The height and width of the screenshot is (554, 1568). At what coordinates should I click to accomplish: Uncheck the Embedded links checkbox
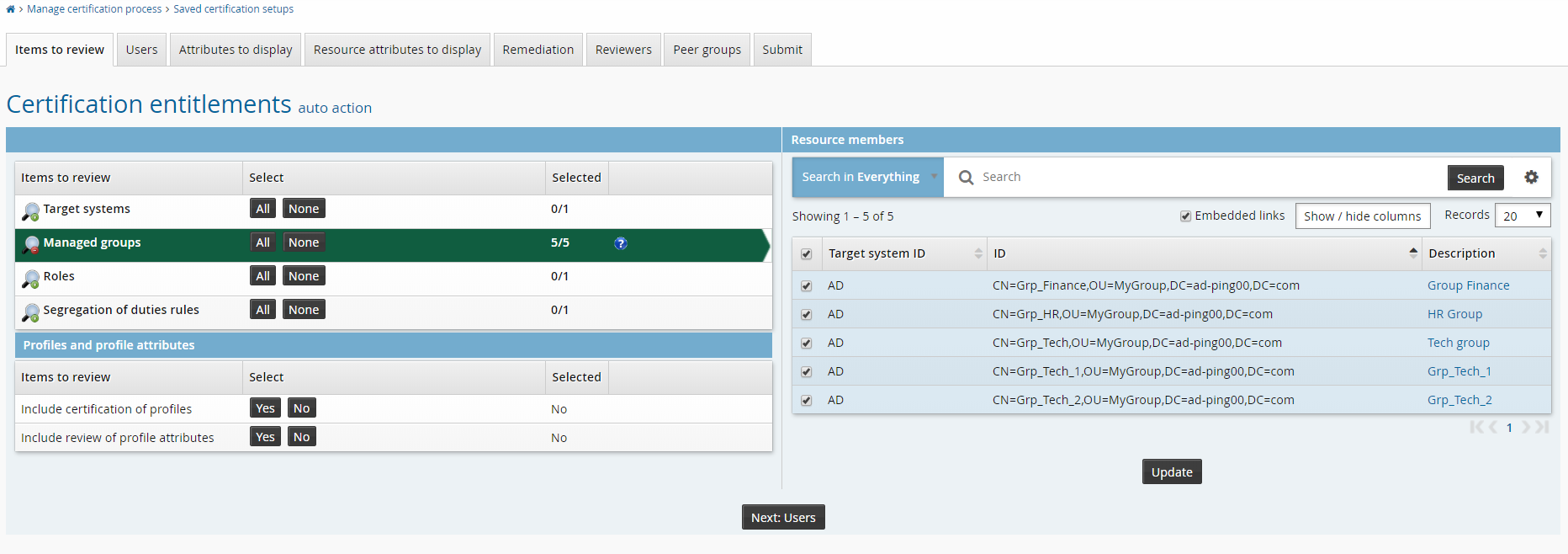(1185, 216)
